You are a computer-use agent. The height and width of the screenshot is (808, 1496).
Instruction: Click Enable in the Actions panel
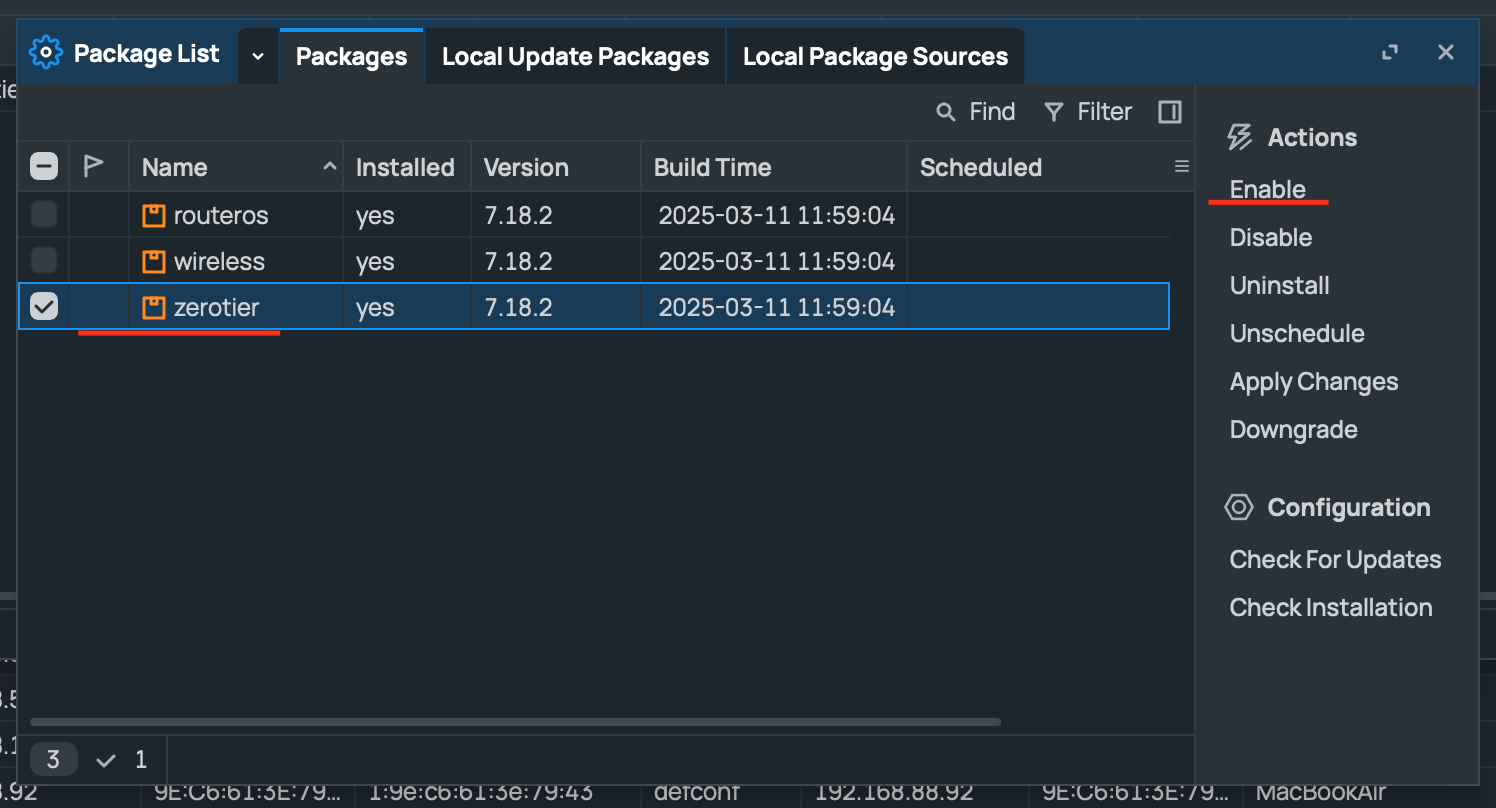(x=1267, y=189)
